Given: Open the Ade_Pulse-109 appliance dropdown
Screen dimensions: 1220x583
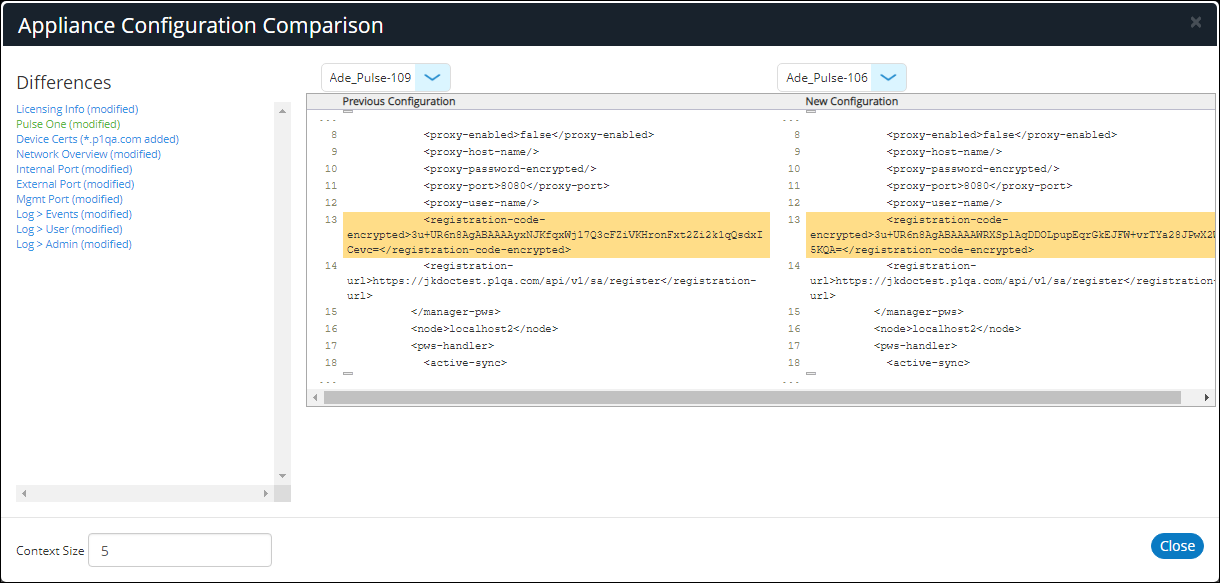Looking at the screenshot, I should (x=386, y=77).
